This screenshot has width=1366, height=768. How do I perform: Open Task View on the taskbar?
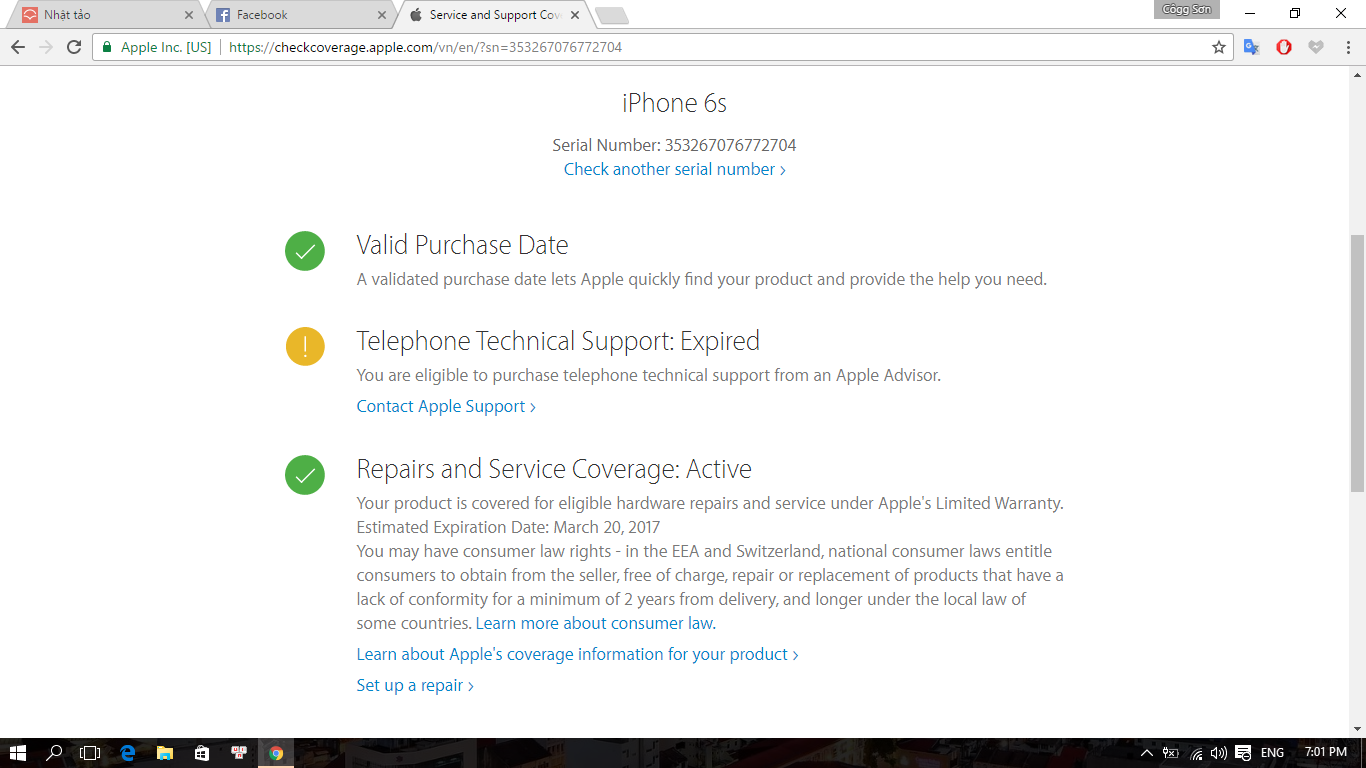click(90, 753)
